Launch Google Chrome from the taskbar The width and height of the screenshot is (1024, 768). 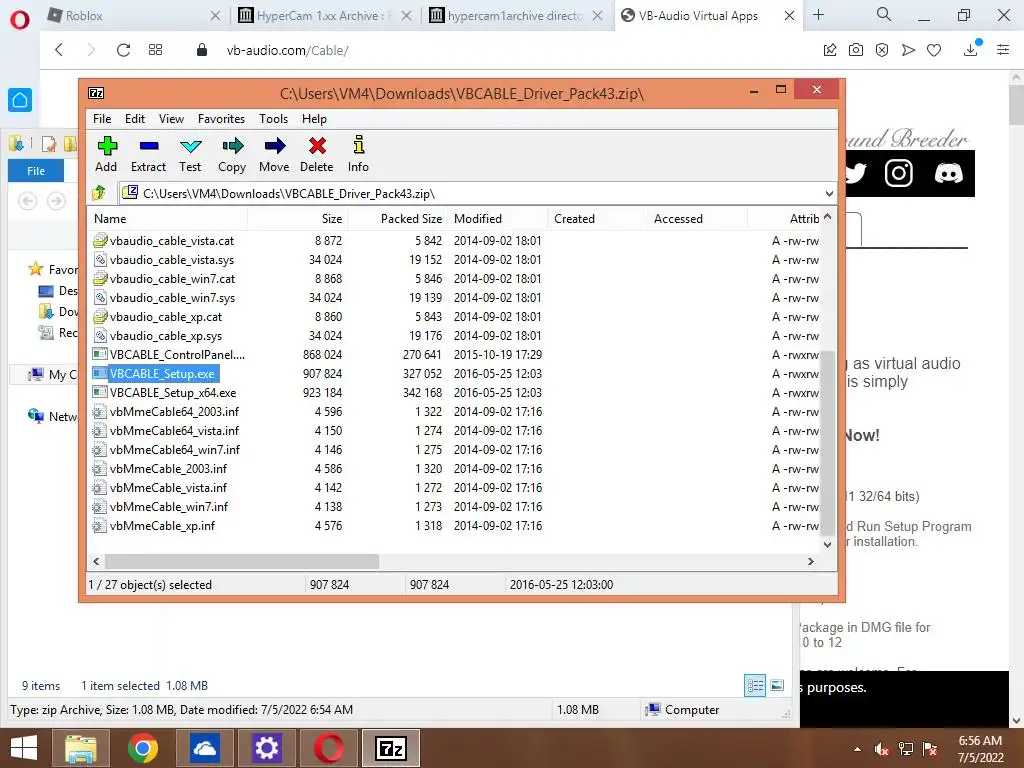pyautogui.click(x=143, y=748)
